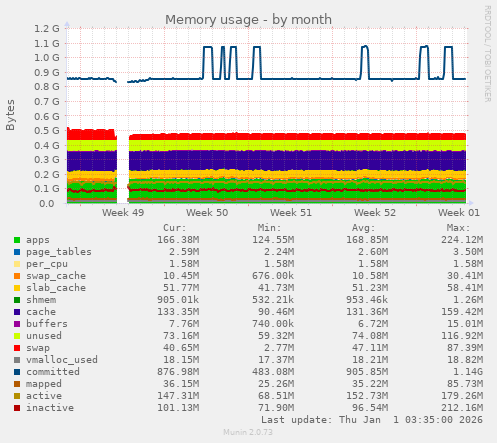Click the 'Munin 2.0.73' version text
The width and height of the screenshot is (497, 443).
point(248,432)
